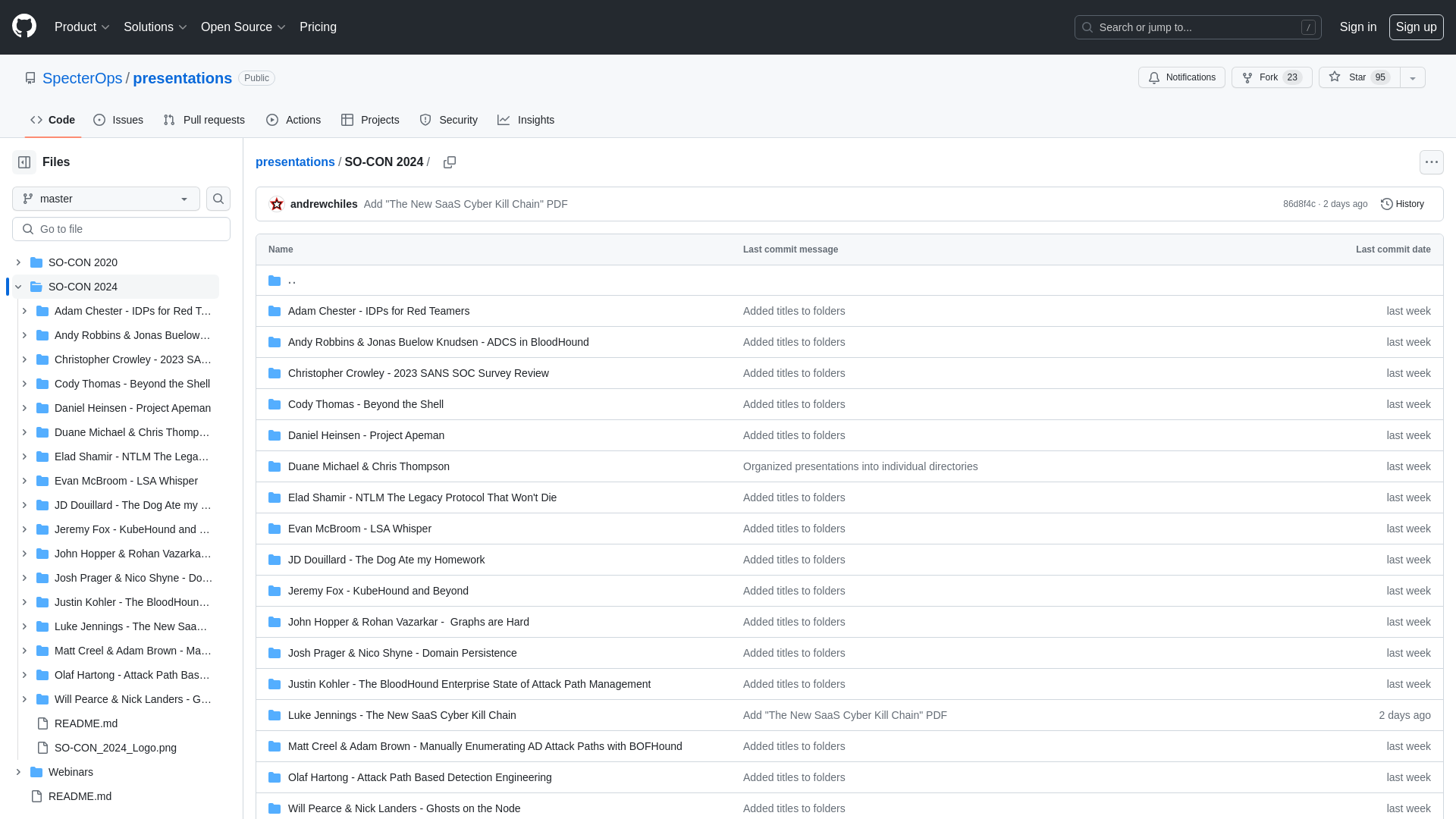Image resolution: width=1456 pixels, height=819 pixels.
Task: View commit History
Action: click(1402, 204)
